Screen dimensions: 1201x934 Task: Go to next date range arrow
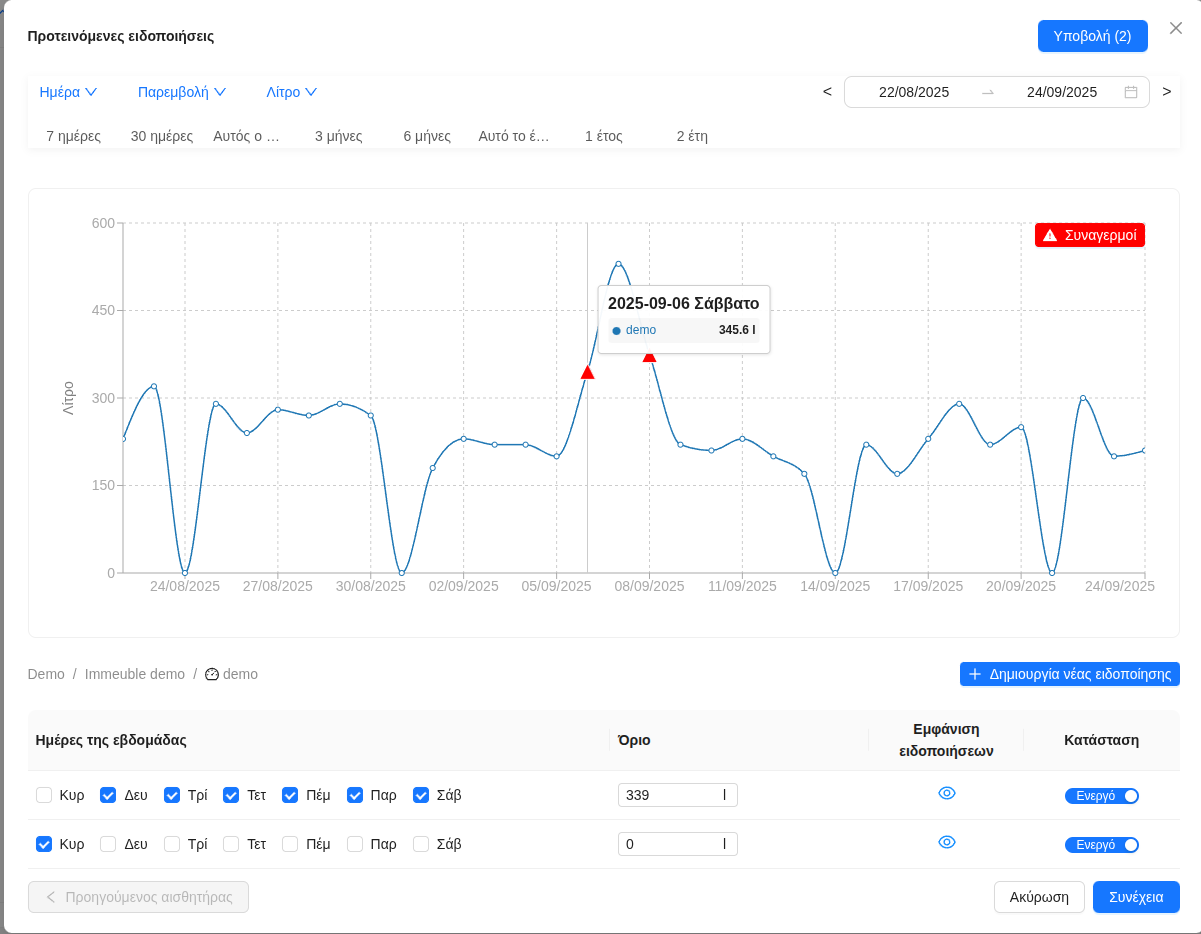(1166, 92)
